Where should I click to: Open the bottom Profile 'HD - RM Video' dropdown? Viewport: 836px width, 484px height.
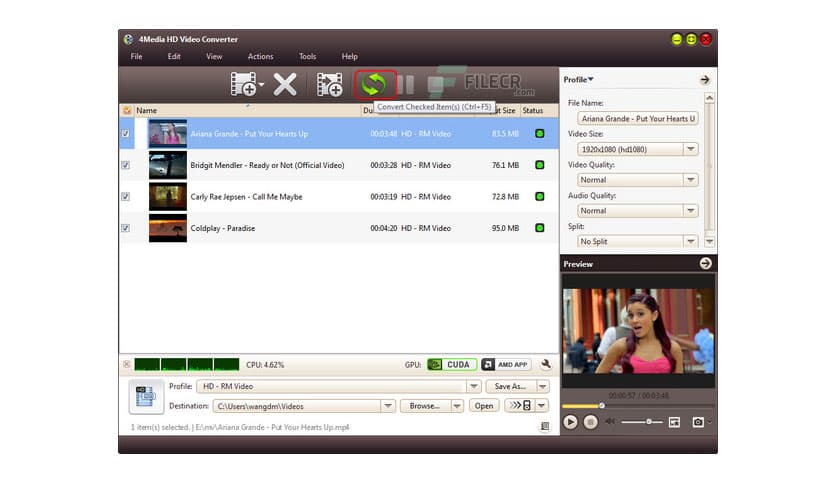coord(339,386)
